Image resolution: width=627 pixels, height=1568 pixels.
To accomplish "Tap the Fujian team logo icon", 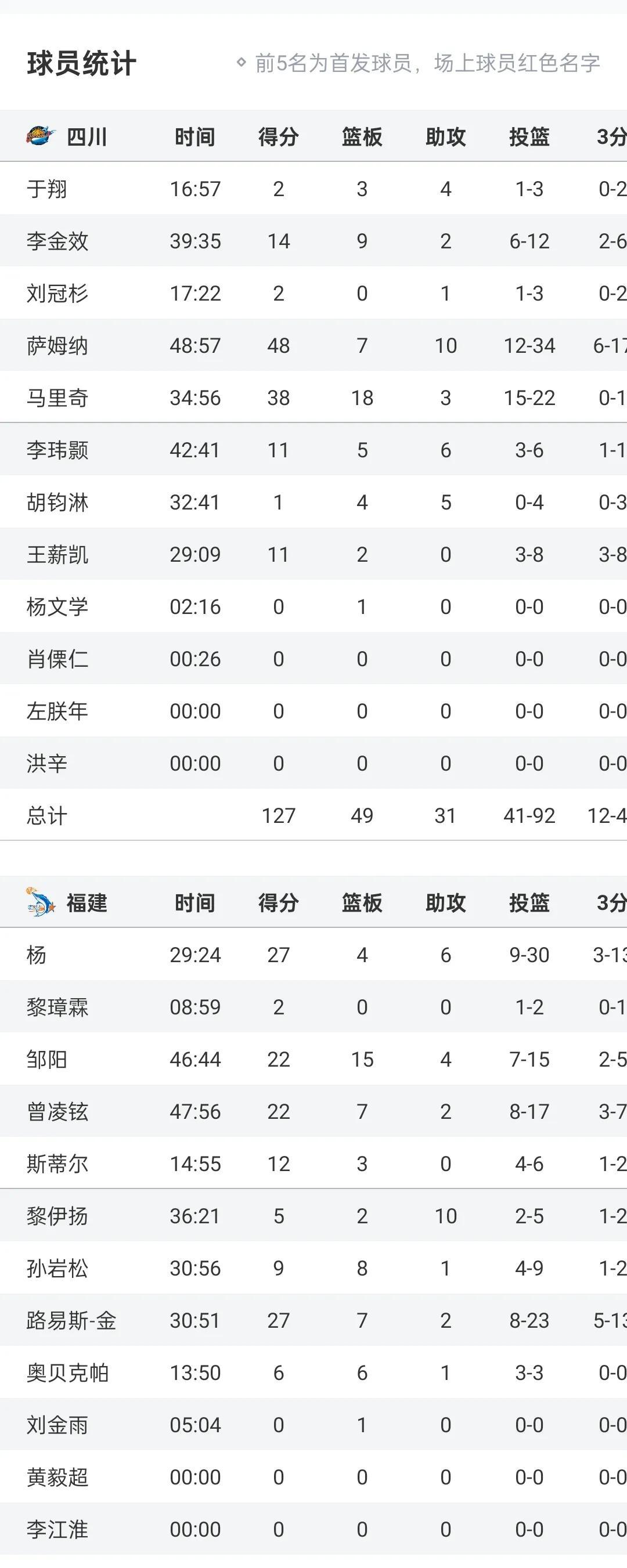I will 41,902.
